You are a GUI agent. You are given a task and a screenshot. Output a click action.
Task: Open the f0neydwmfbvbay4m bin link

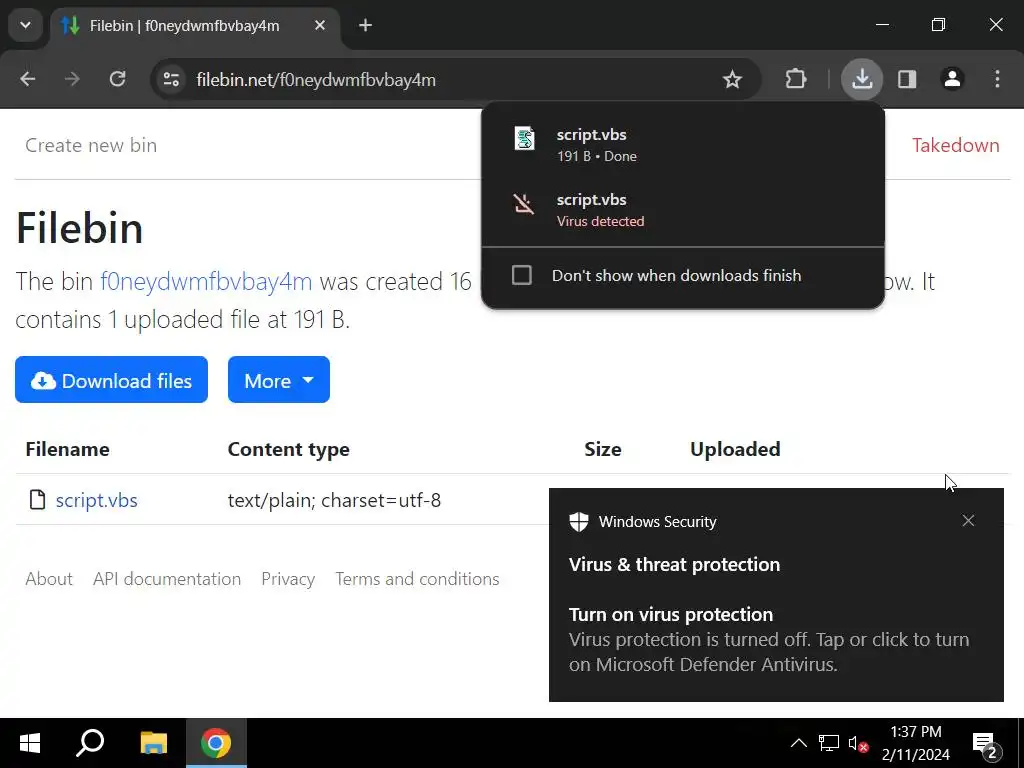coord(206,281)
